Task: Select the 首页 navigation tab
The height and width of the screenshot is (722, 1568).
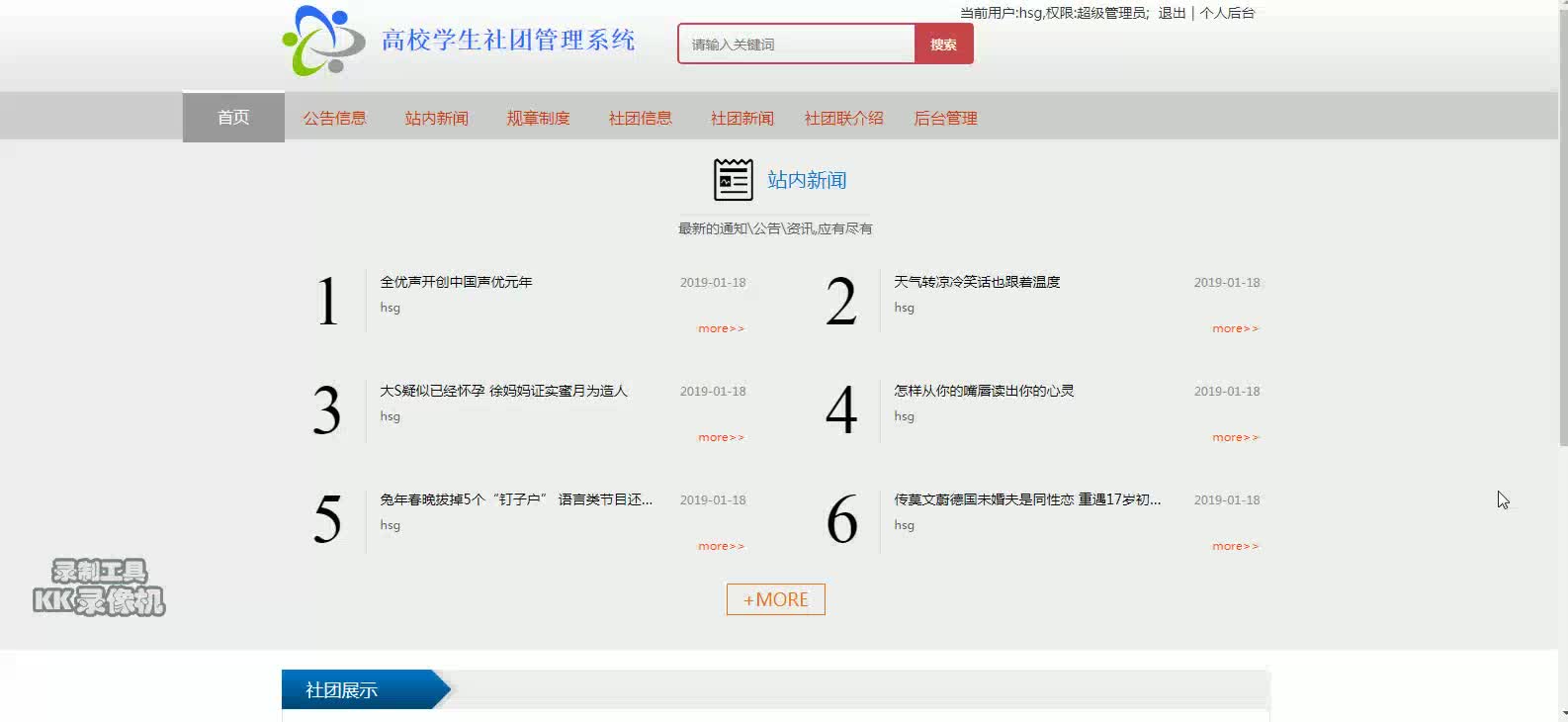Action: tap(233, 117)
